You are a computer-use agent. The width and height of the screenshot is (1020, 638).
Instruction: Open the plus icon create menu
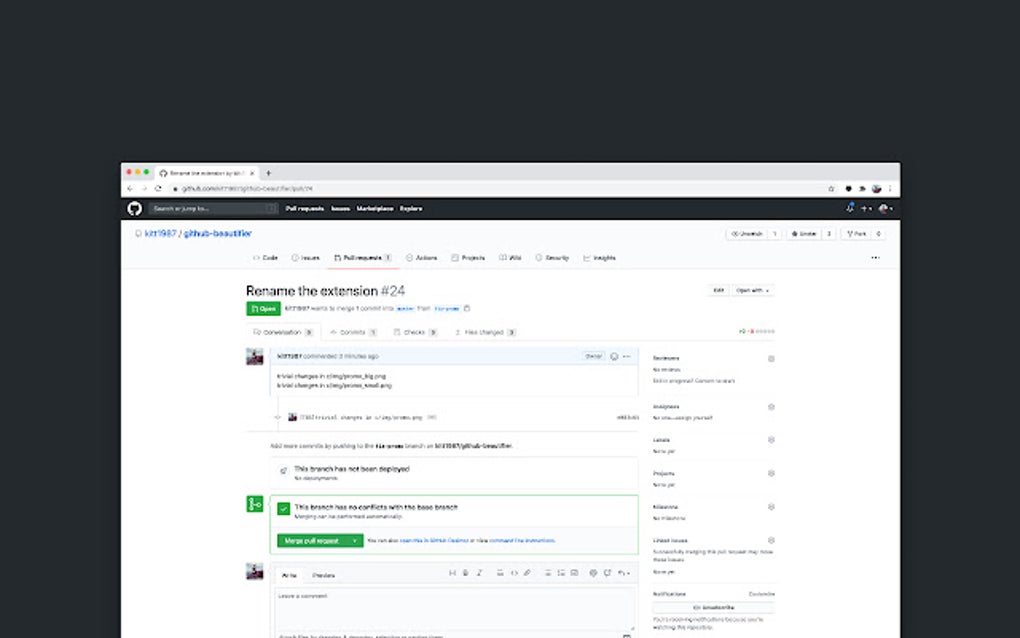(x=866, y=208)
